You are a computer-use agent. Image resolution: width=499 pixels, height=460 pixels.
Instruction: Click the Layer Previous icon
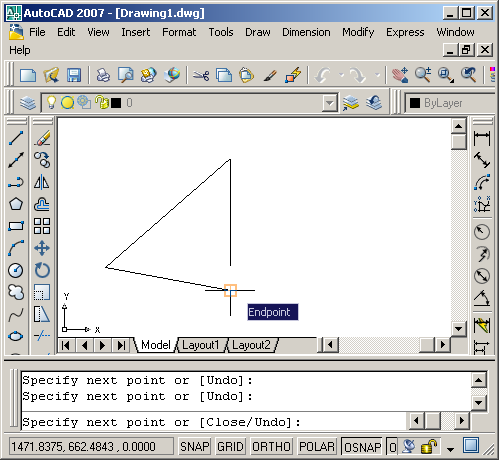pyautogui.click(x=374, y=103)
